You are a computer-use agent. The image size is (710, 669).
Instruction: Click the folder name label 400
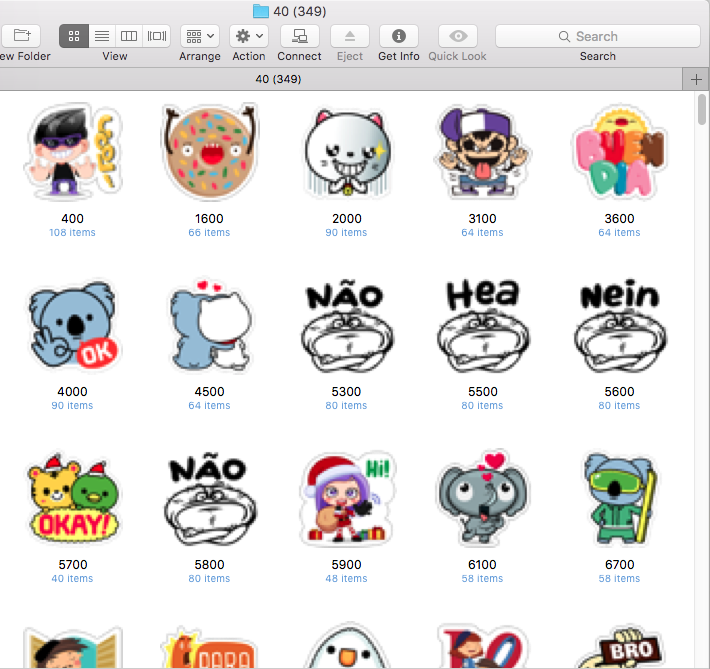72,219
